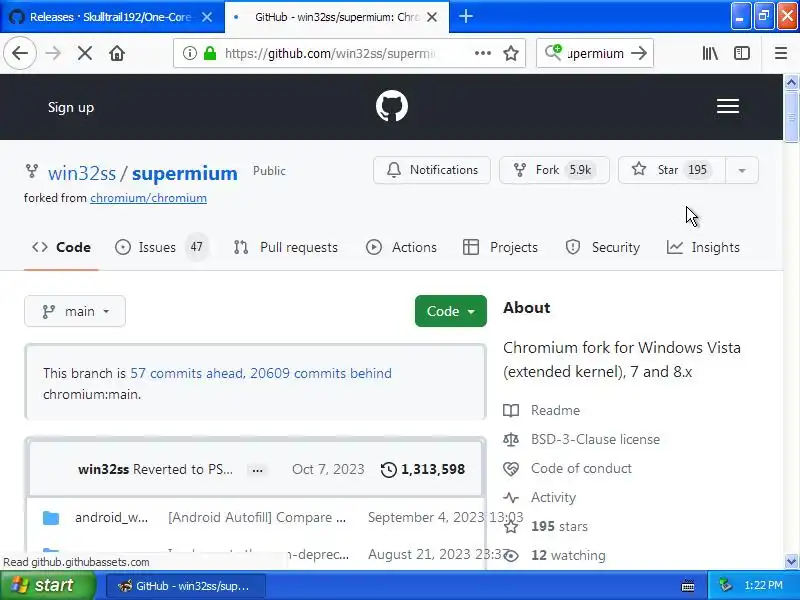Open GitHub header navigation hamburger menu
Image resolution: width=800 pixels, height=600 pixels.
coord(728,106)
